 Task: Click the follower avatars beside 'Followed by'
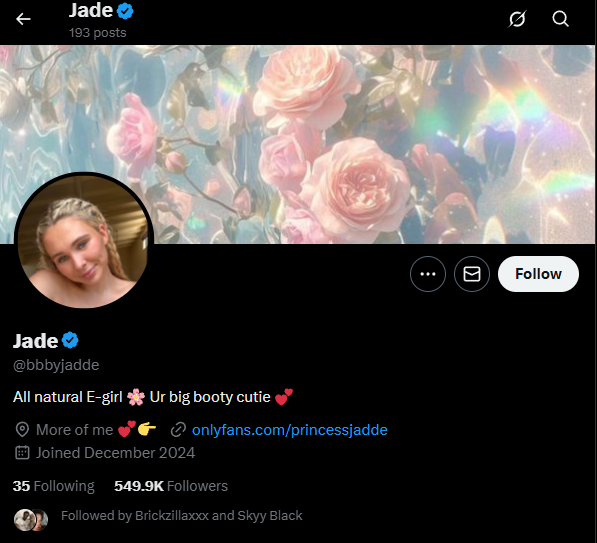pos(31,520)
